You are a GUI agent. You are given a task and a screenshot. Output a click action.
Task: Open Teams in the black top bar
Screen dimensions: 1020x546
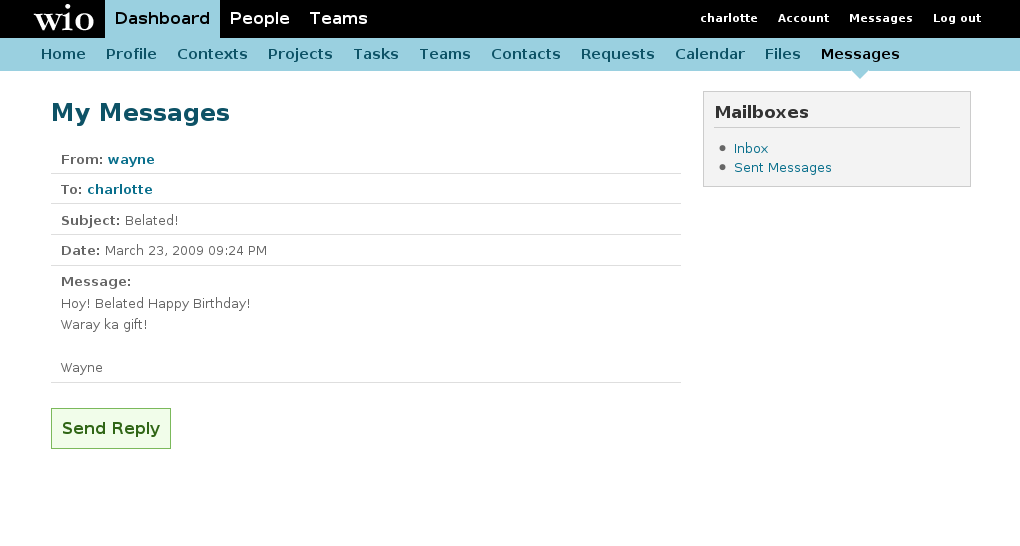[x=338, y=19]
